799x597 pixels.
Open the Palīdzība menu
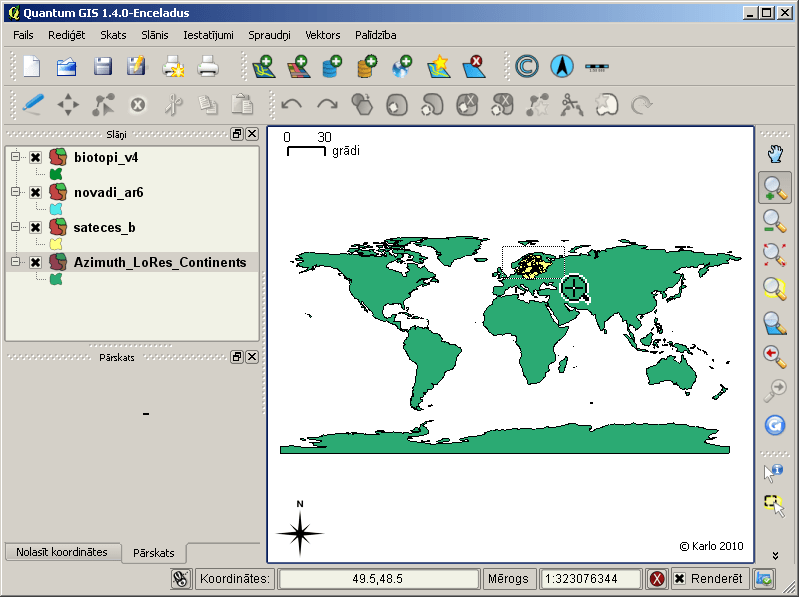point(376,35)
